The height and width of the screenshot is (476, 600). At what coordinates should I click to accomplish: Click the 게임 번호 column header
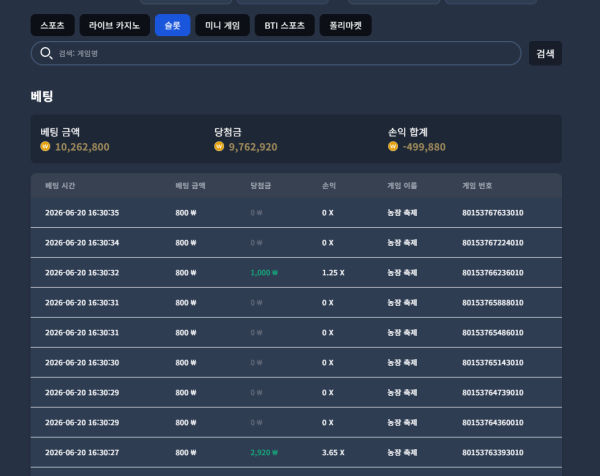click(477, 186)
